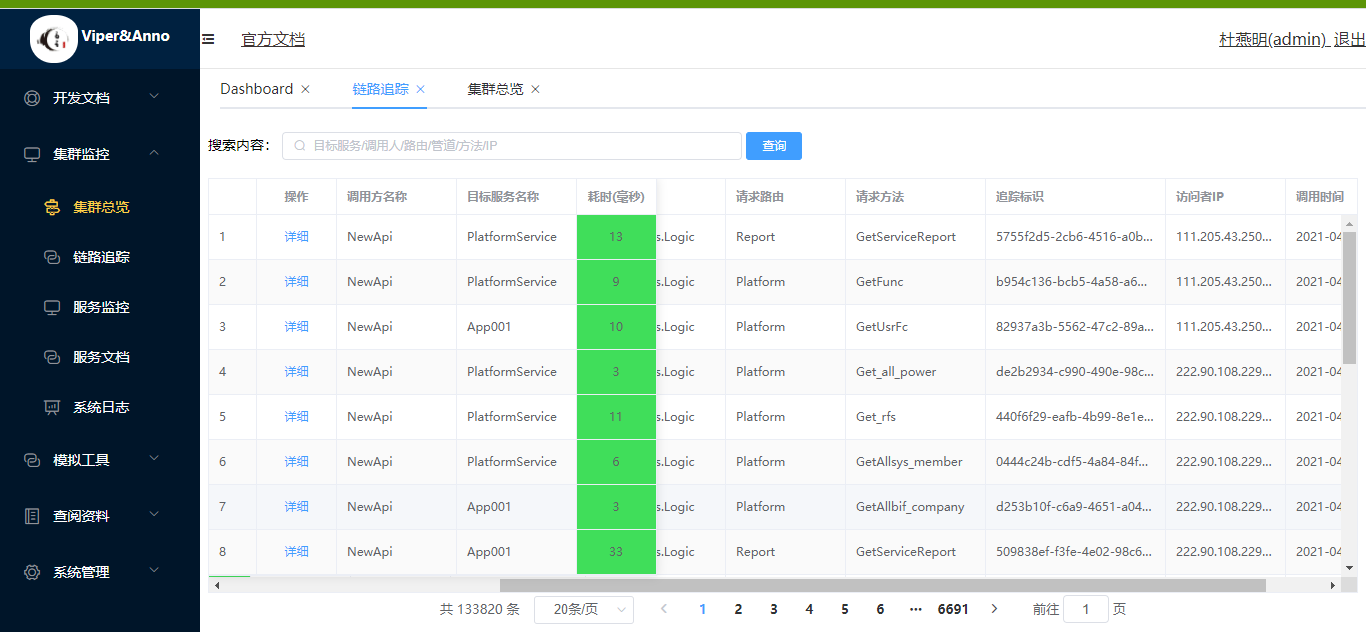1366x632 pixels.
Task: Click the 系统管理 gear icon
Action: point(32,572)
